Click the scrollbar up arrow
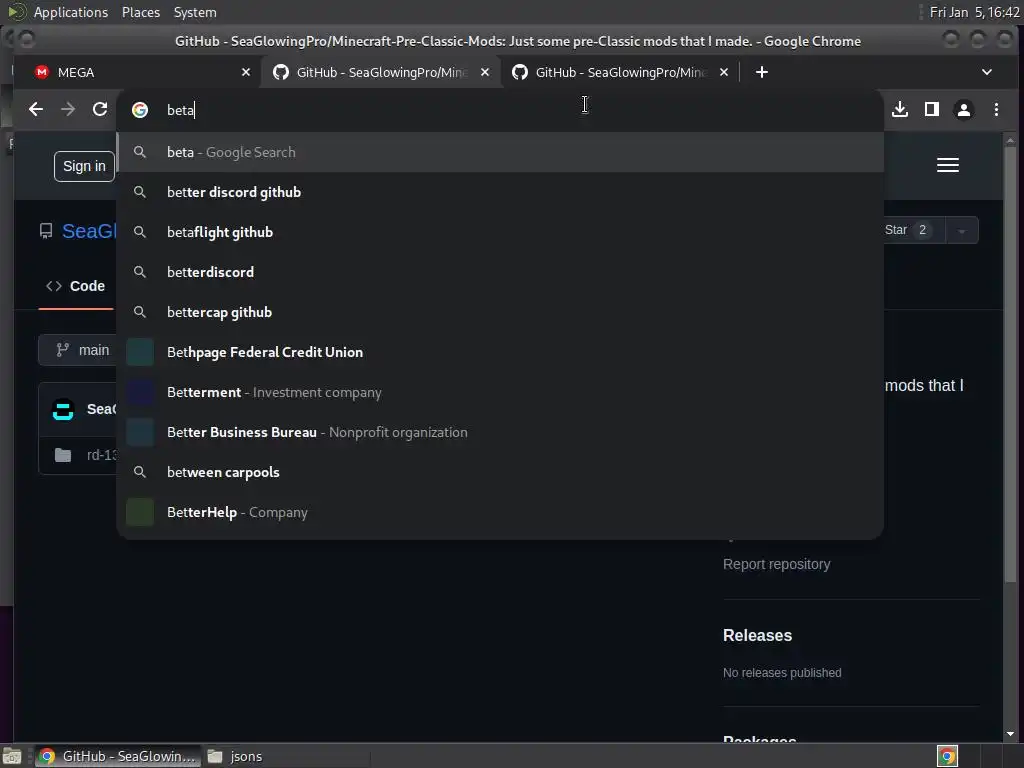This screenshot has height=768, width=1024. 1010,141
